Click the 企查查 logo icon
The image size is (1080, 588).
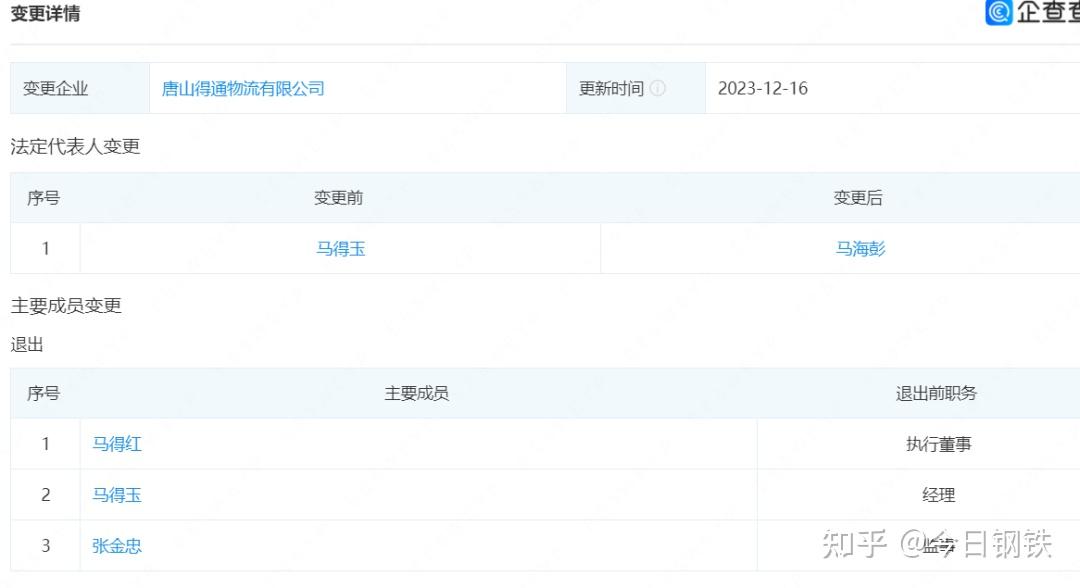pyautogui.click(x=999, y=12)
